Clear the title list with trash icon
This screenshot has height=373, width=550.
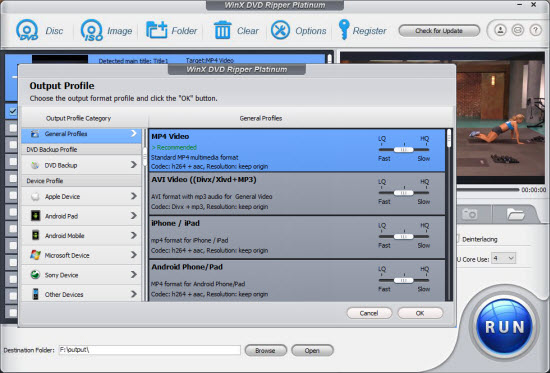(222, 30)
